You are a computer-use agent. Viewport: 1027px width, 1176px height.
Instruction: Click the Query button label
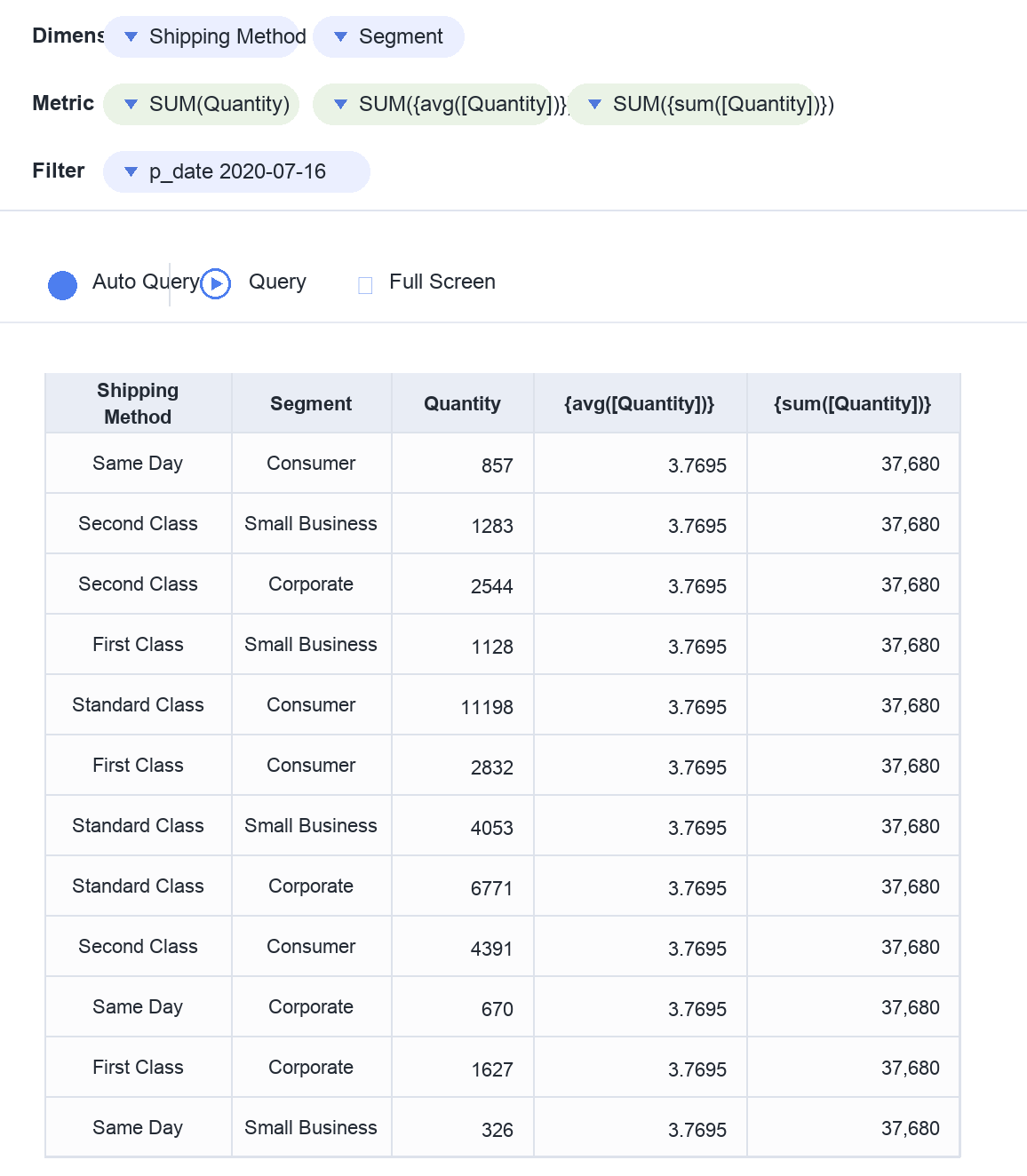[277, 282]
